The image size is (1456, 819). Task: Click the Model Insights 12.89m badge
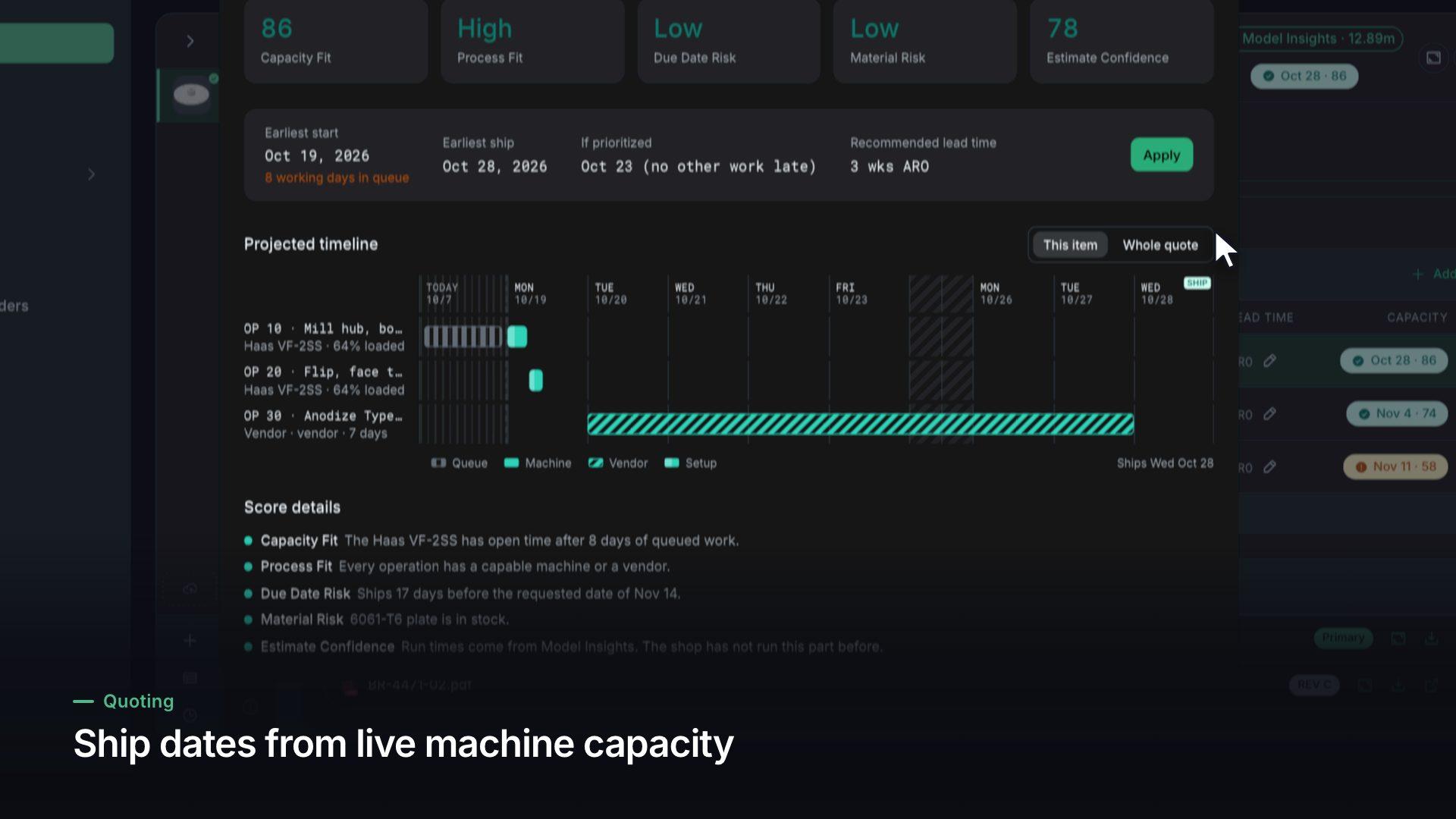[x=1319, y=39]
